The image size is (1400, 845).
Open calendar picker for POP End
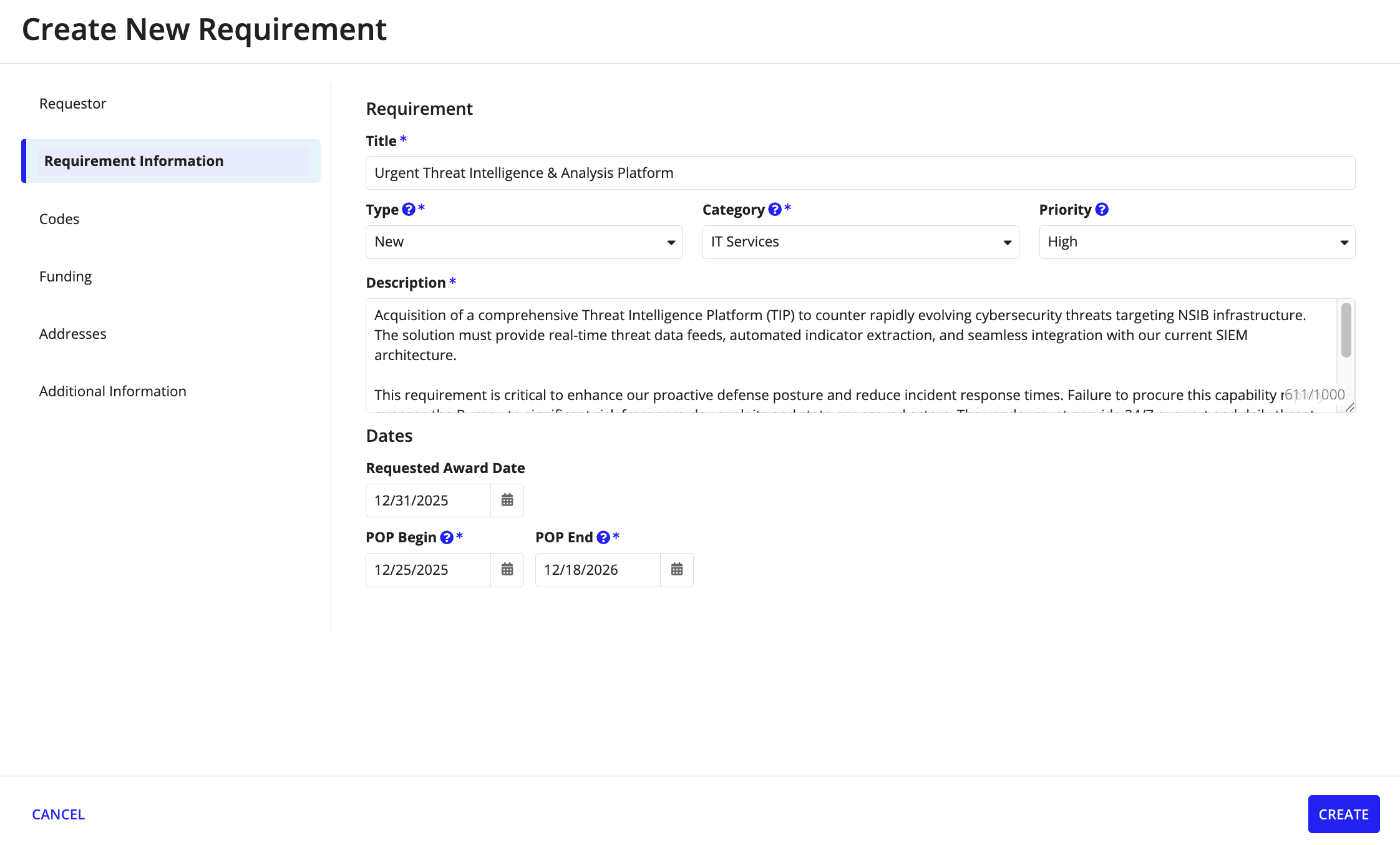677,570
